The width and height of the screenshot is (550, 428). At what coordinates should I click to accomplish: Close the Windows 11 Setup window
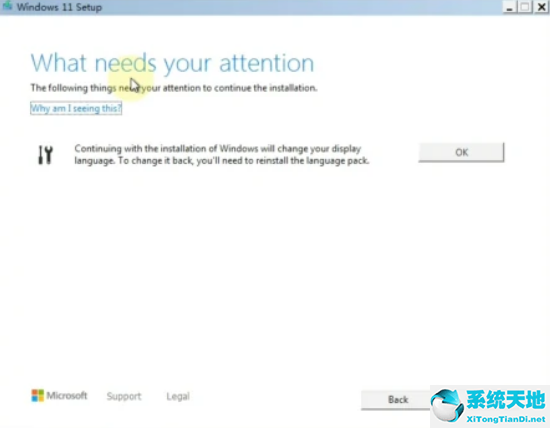541,7
